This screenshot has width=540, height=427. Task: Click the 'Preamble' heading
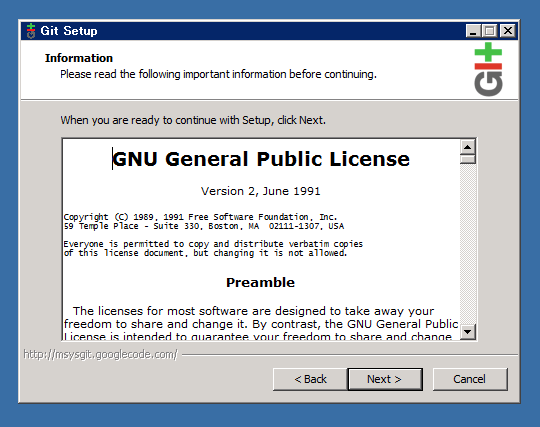point(261,282)
